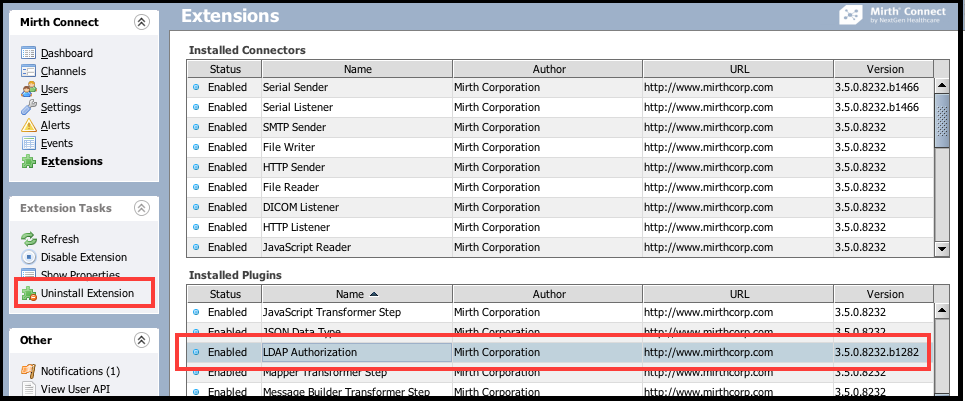The image size is (965, 401).
Task: Select the JavaScript Transformer Step plugin name
Action: click(332, 312)
